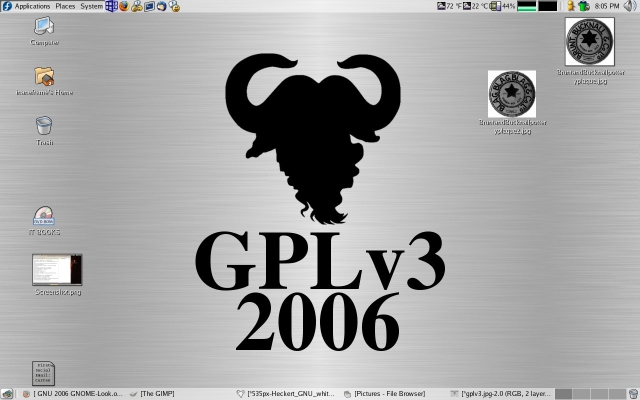Select the IT BOOKS DVD-ROM icon
640x400 pixels.
(x=44, y=221)
